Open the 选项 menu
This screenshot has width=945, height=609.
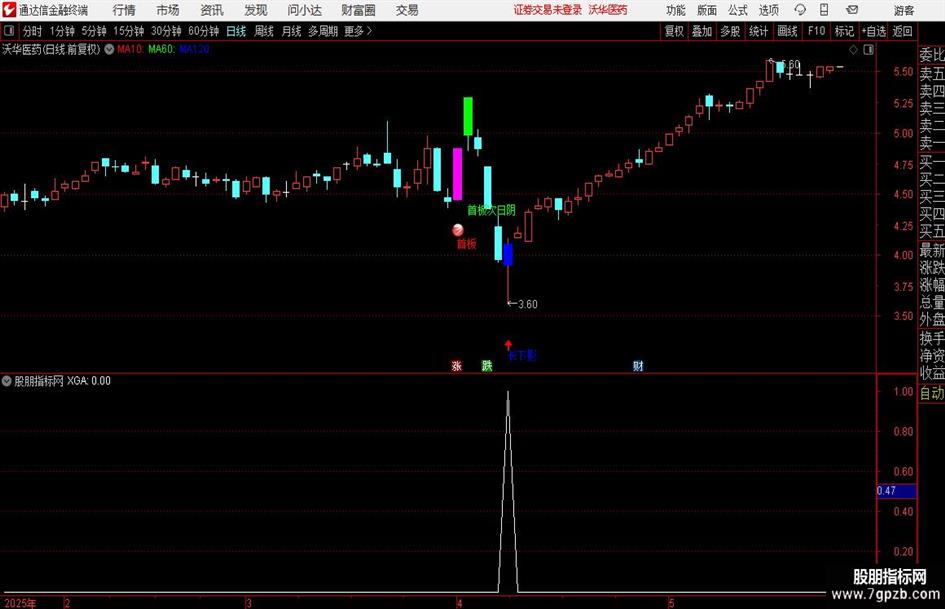(x=768, y=10)
